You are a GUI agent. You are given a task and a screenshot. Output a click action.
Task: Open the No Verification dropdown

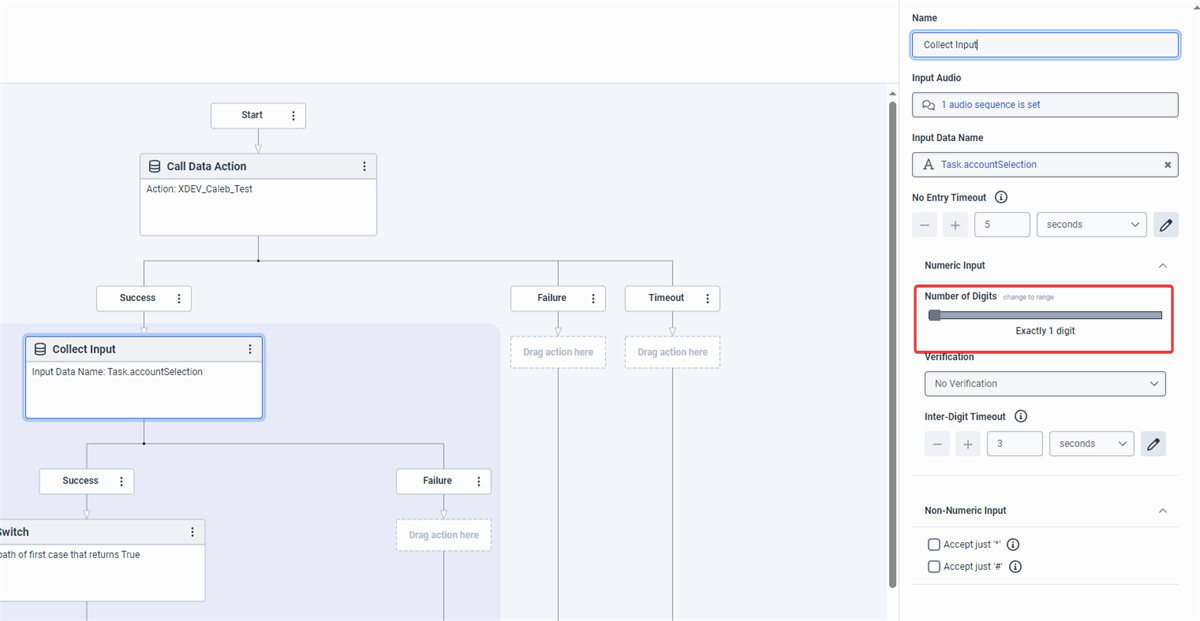(1044, 384)
